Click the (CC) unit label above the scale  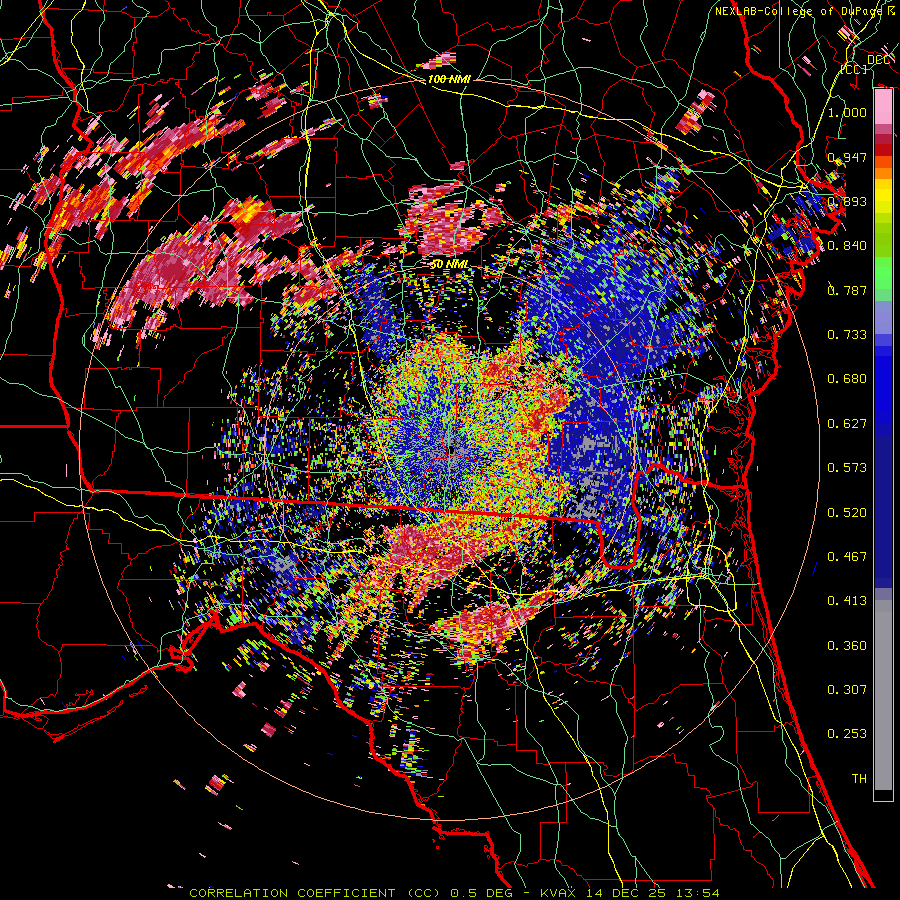click(x=854, y=69)
